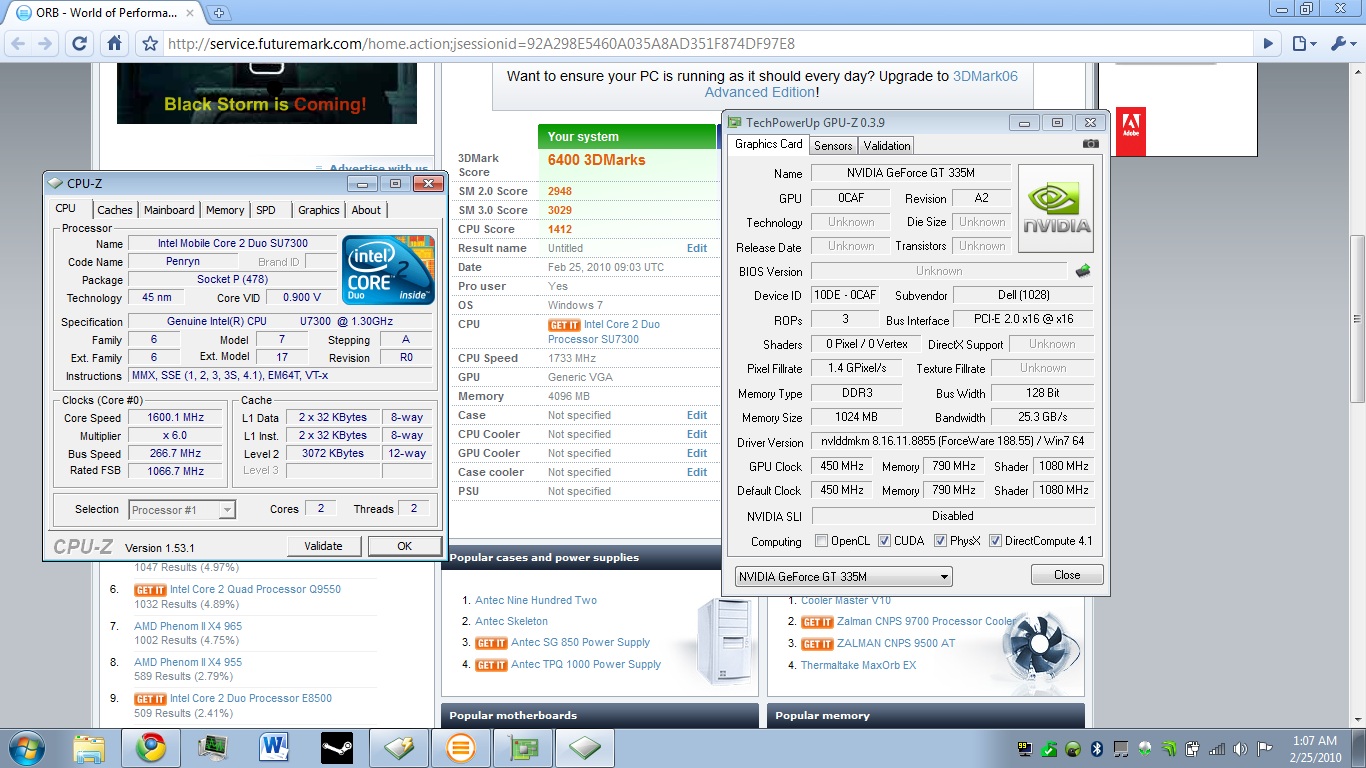Click Edit link for the Case row
Screen dimensions: 1366x768
pos(697,415)
